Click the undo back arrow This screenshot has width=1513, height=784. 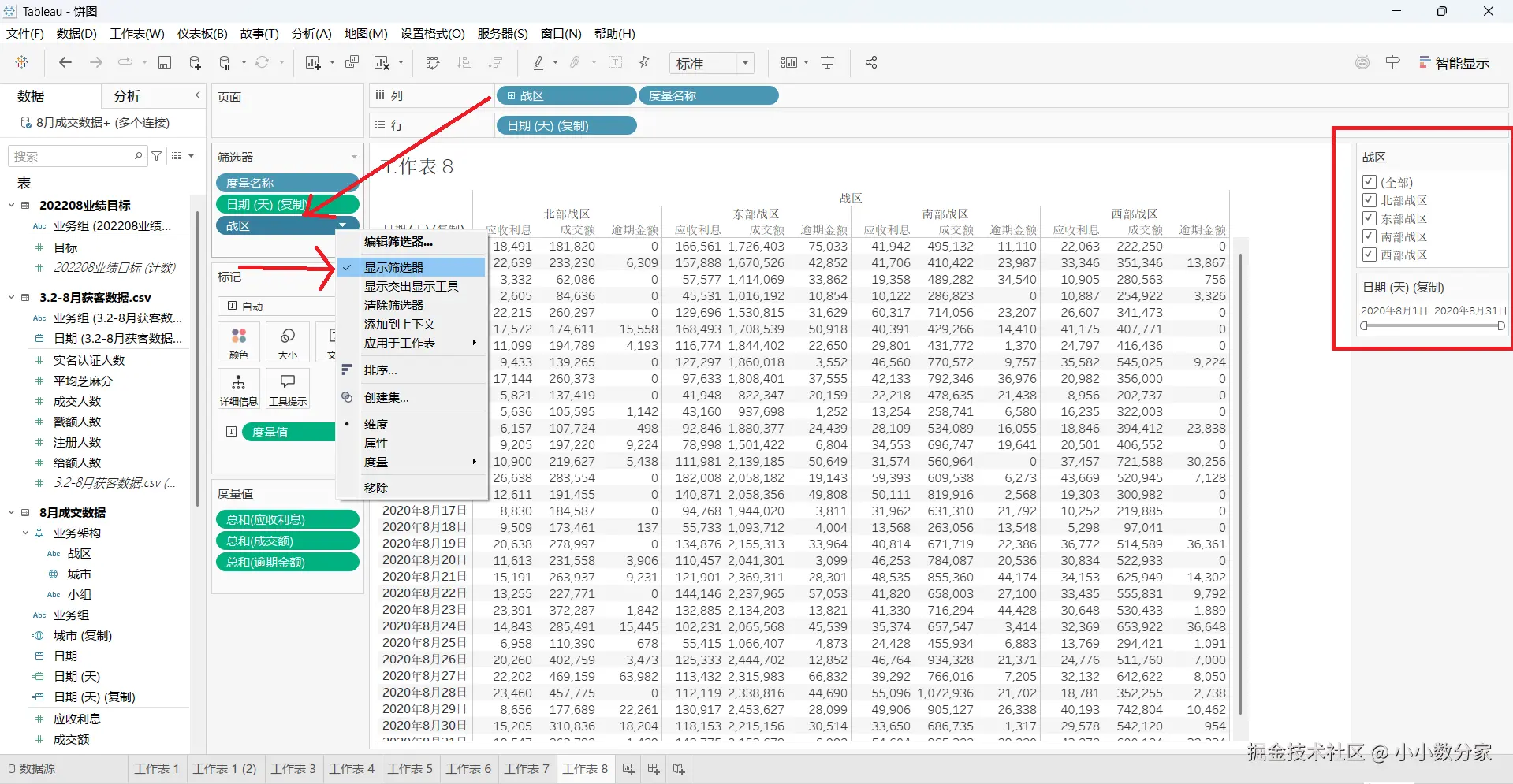pyautogui.click(x=65, y=62)
